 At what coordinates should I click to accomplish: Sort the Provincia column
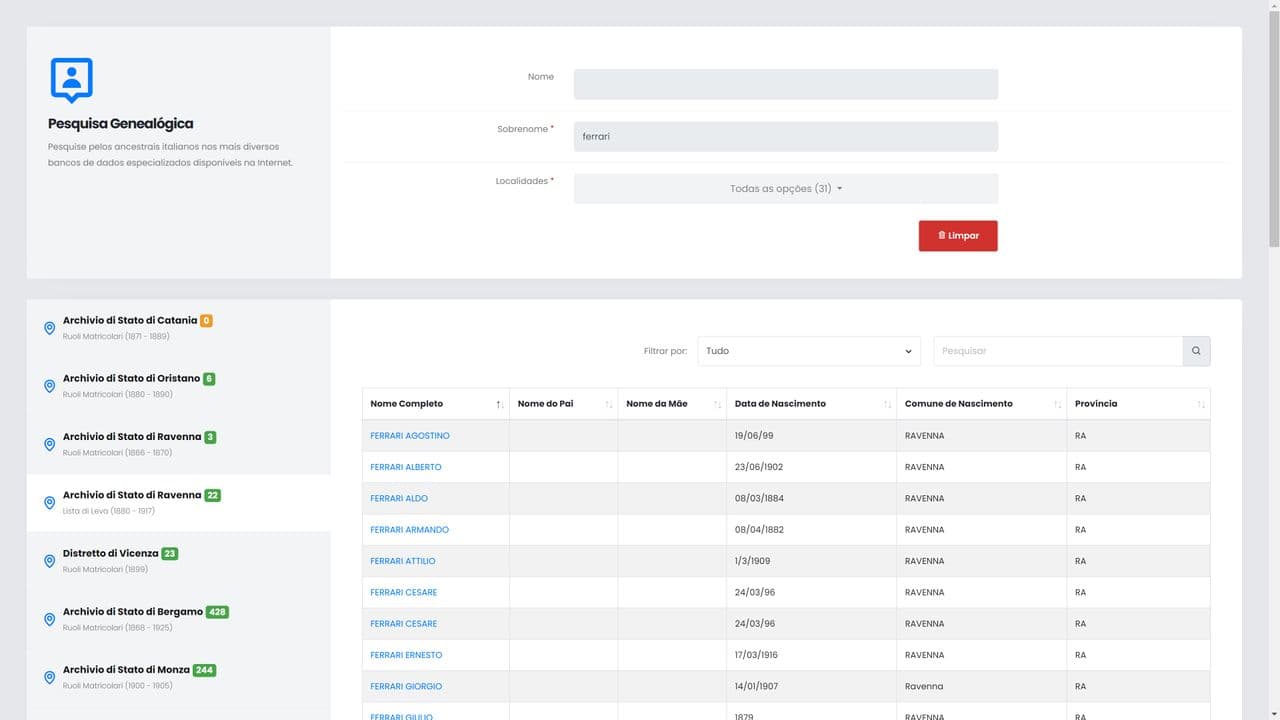pos(1200,404)
